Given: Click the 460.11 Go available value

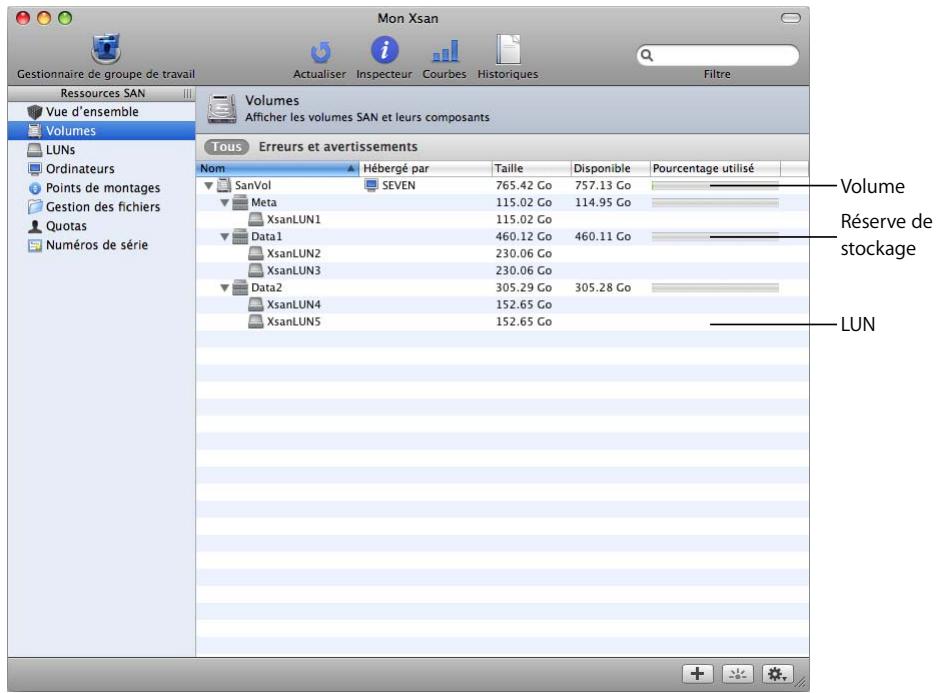Looking at the screenshot, I should point(602,237).
